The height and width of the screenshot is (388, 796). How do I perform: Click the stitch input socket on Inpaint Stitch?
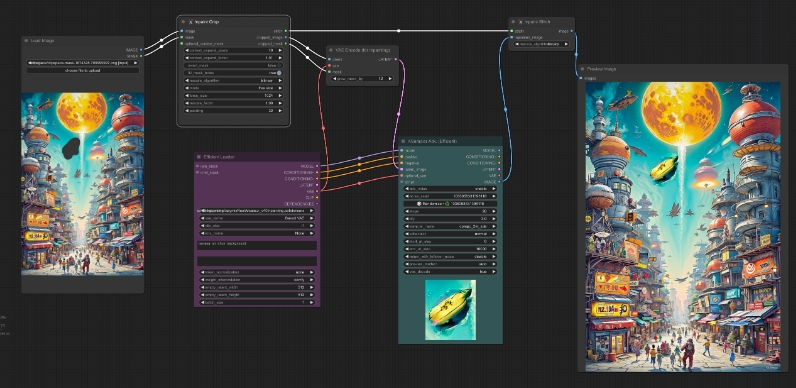coord(512,31)
